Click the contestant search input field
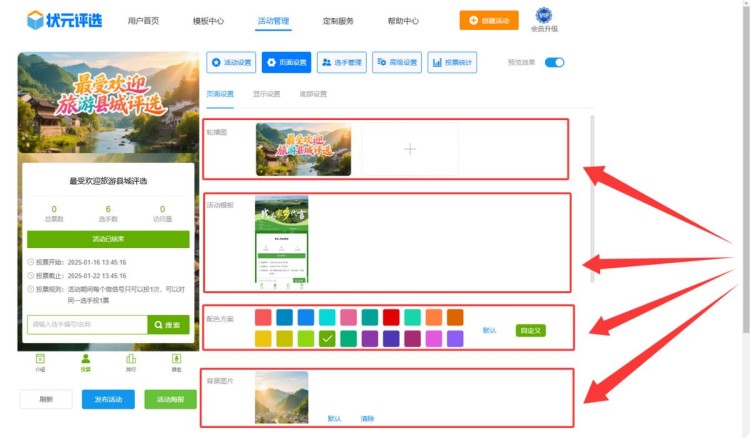Viewport: 750px width, 438px height. point(87,325)
